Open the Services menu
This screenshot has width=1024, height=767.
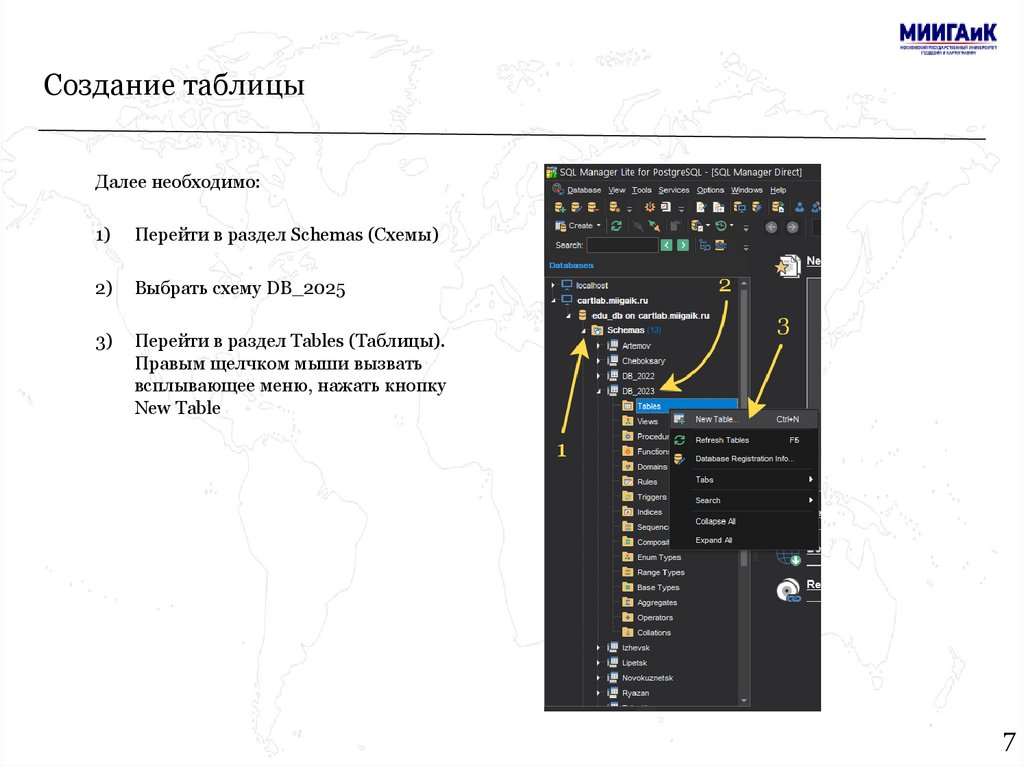click(673, 190)
